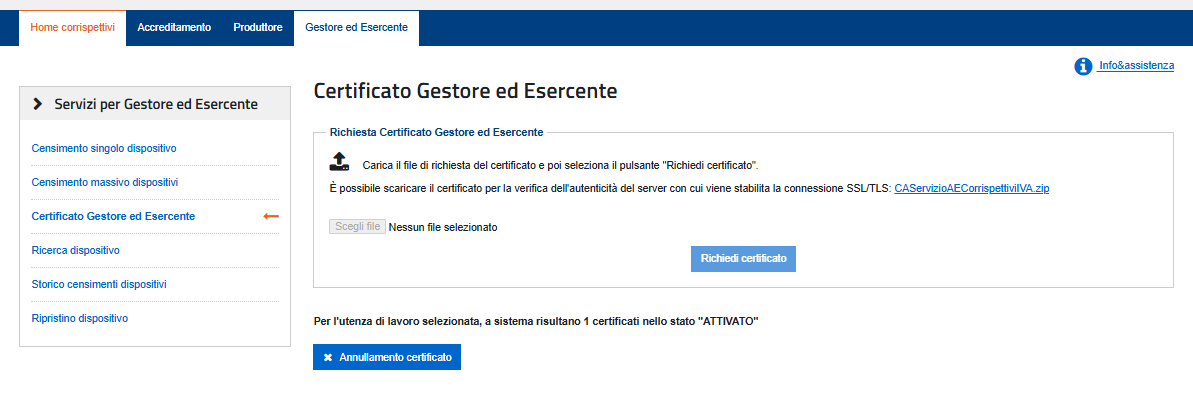Image resolution: width=1193 pixels, height=396 pixels.
Task: Click the upload file icon
Action: [x=339, y=161]
